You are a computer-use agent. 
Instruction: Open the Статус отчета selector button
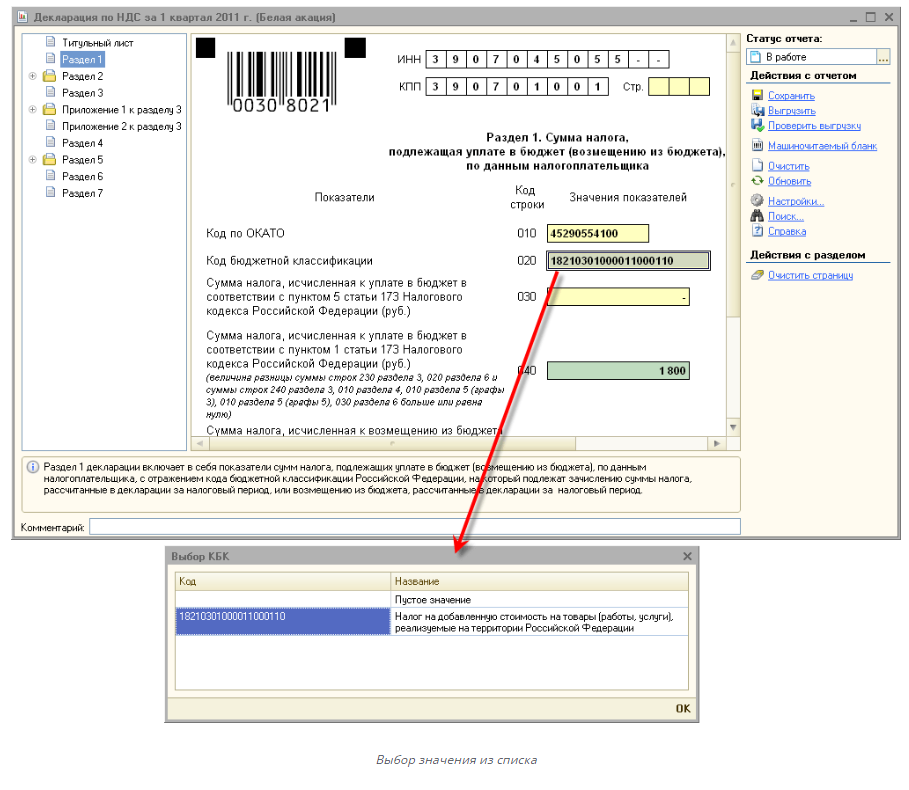pyautogui.click(x=883, y=57)
